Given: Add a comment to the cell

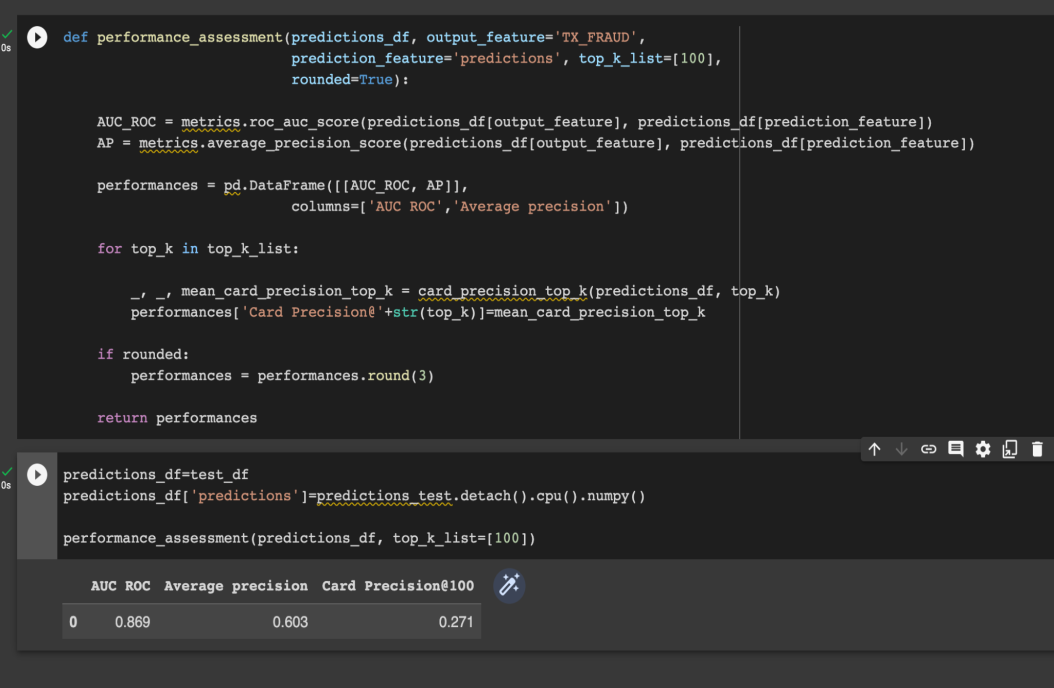Looking at the screenshot, I should [x=955, y=450].
